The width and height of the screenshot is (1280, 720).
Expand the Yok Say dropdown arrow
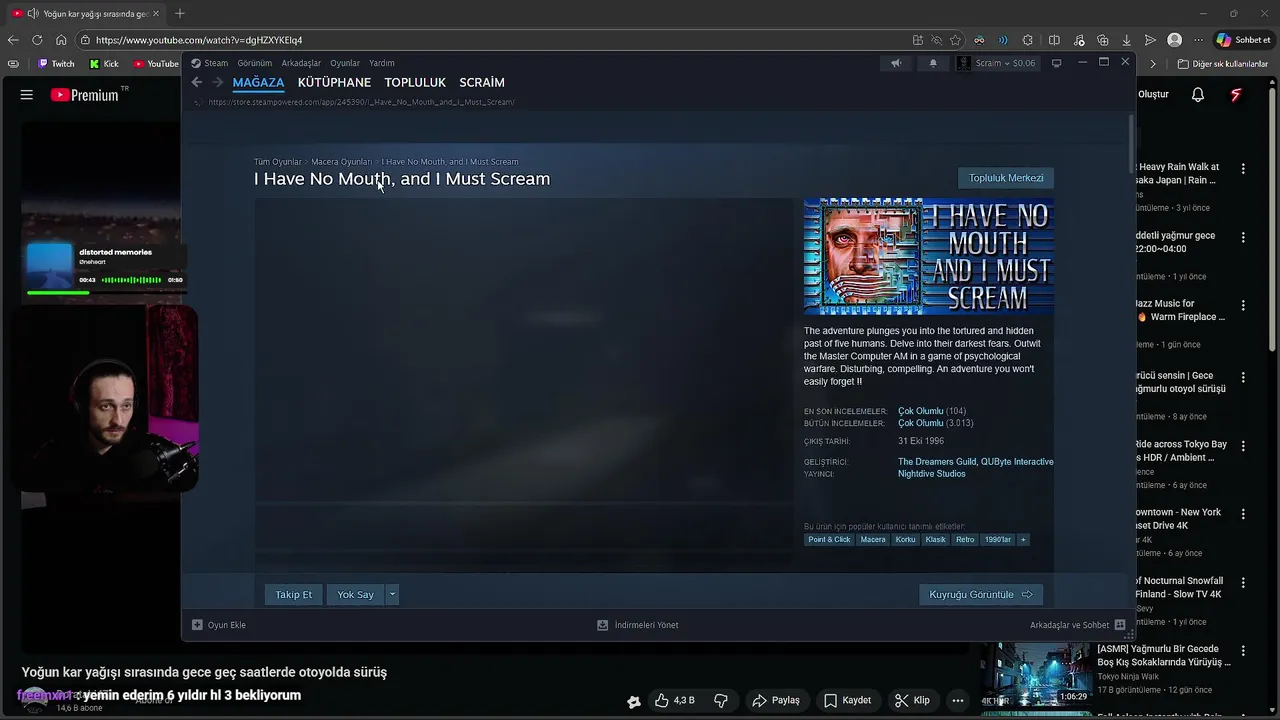[x=392, y=594]
